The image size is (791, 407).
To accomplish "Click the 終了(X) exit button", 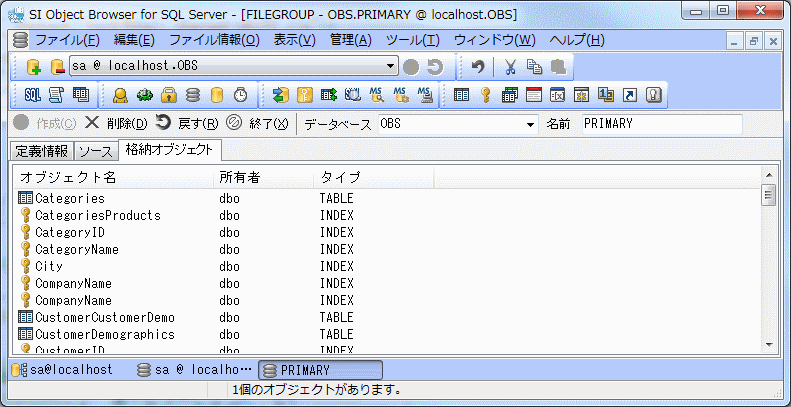I will tap(258, 124).
